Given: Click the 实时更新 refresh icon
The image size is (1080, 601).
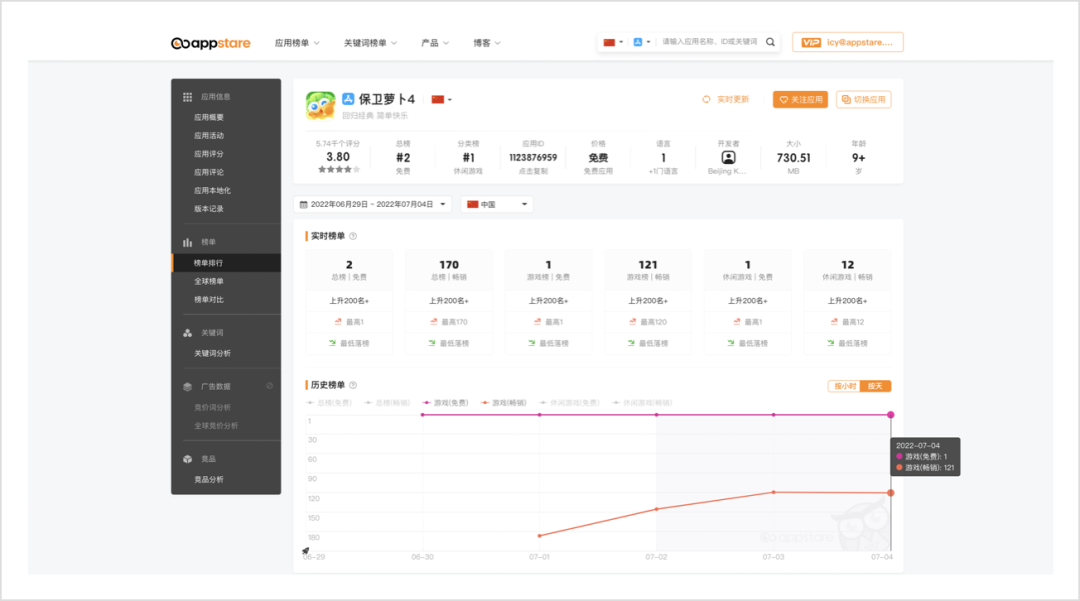Looking at the screenshot, I should [x=706, y=100].
